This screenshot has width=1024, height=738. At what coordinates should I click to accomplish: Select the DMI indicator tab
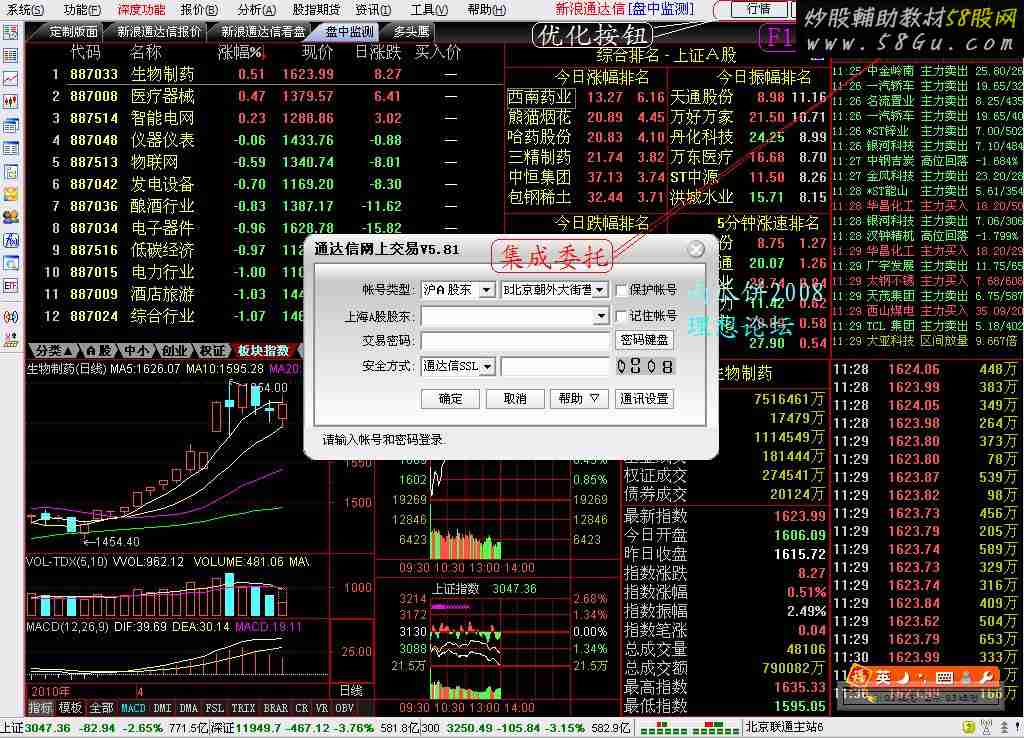[162, 708]
